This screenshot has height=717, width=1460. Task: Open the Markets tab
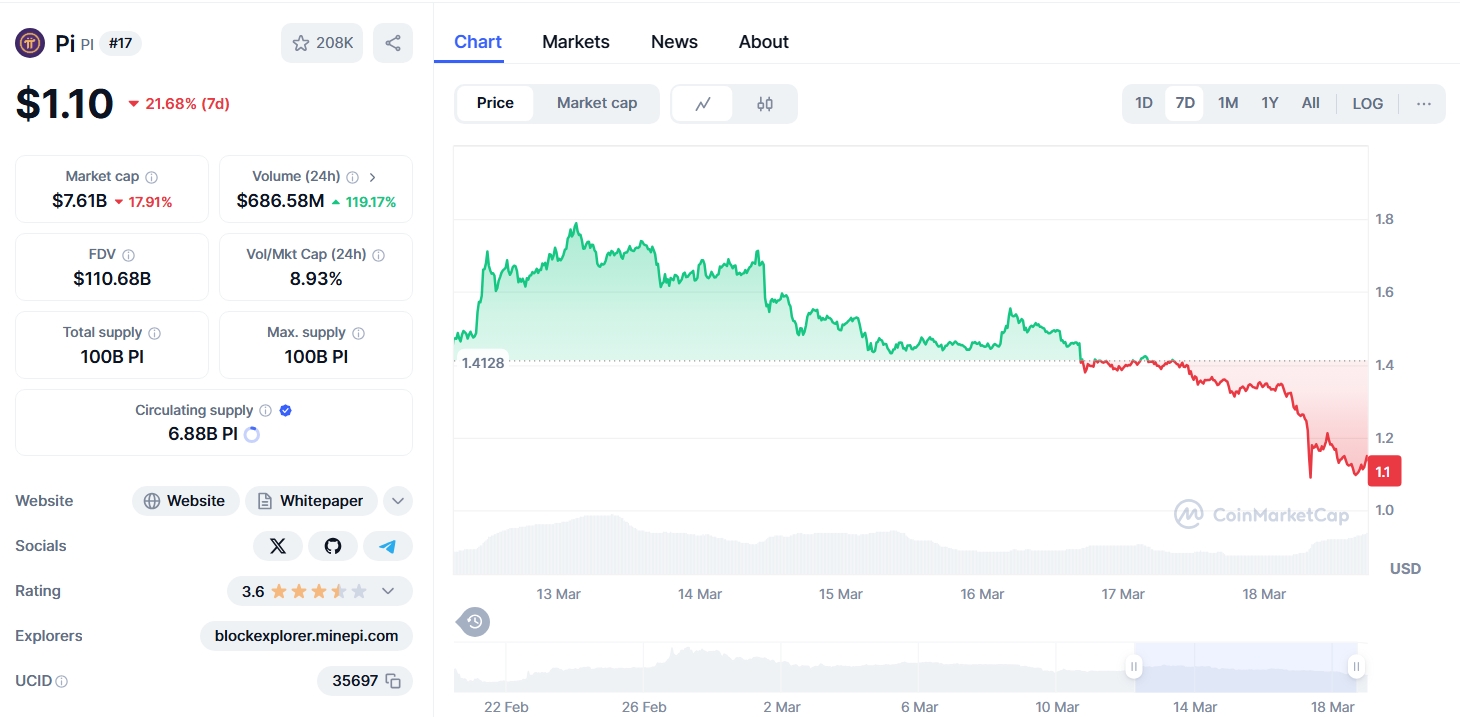pyautogui.click(x=576, y=42)
